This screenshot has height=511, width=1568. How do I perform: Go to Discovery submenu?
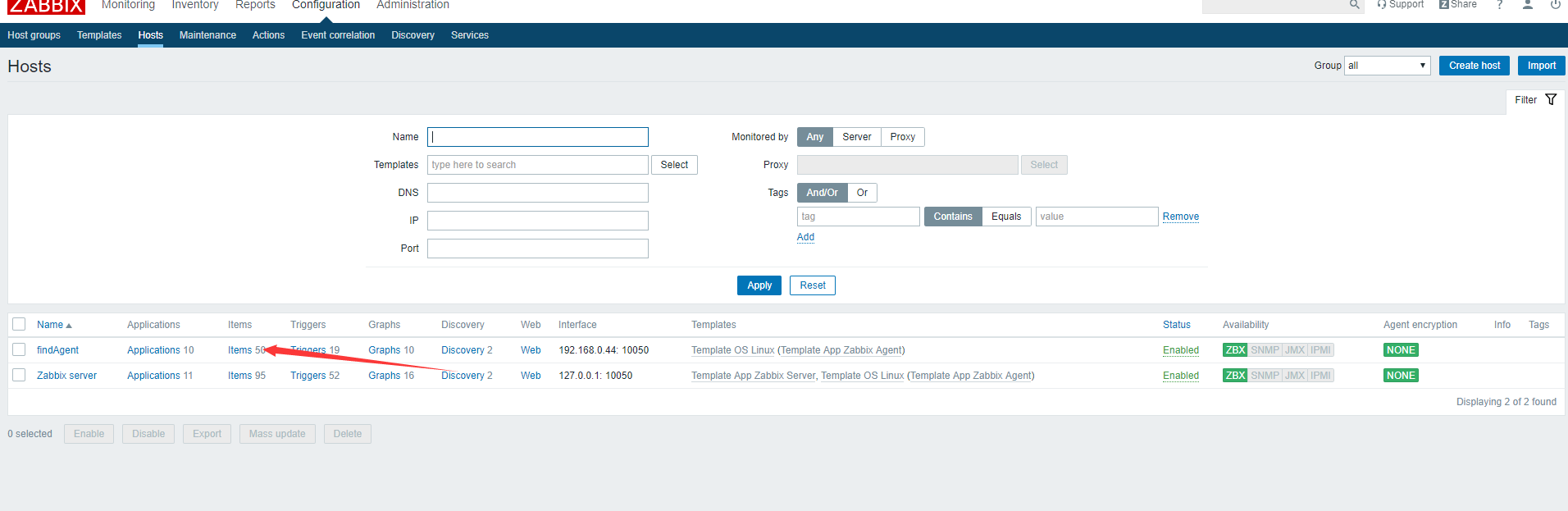pos(413,35)
